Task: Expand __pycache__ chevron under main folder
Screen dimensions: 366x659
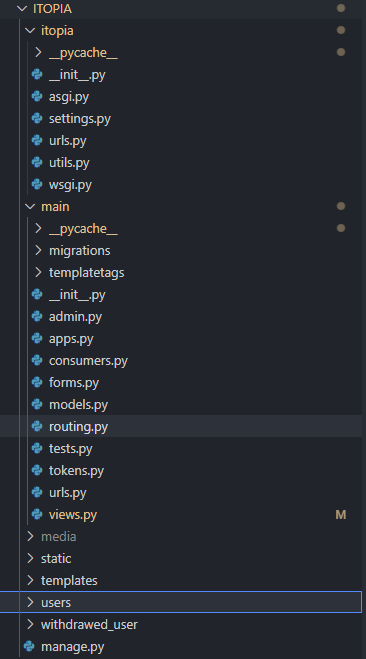Action: point(38,228)
